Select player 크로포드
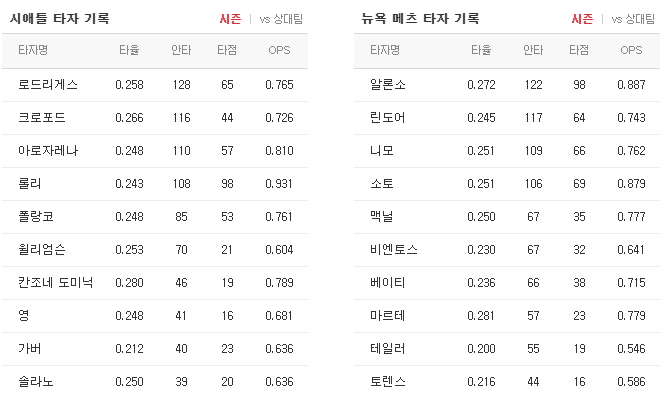This screenshot has width=661, height=402. [x=42, y=118]
